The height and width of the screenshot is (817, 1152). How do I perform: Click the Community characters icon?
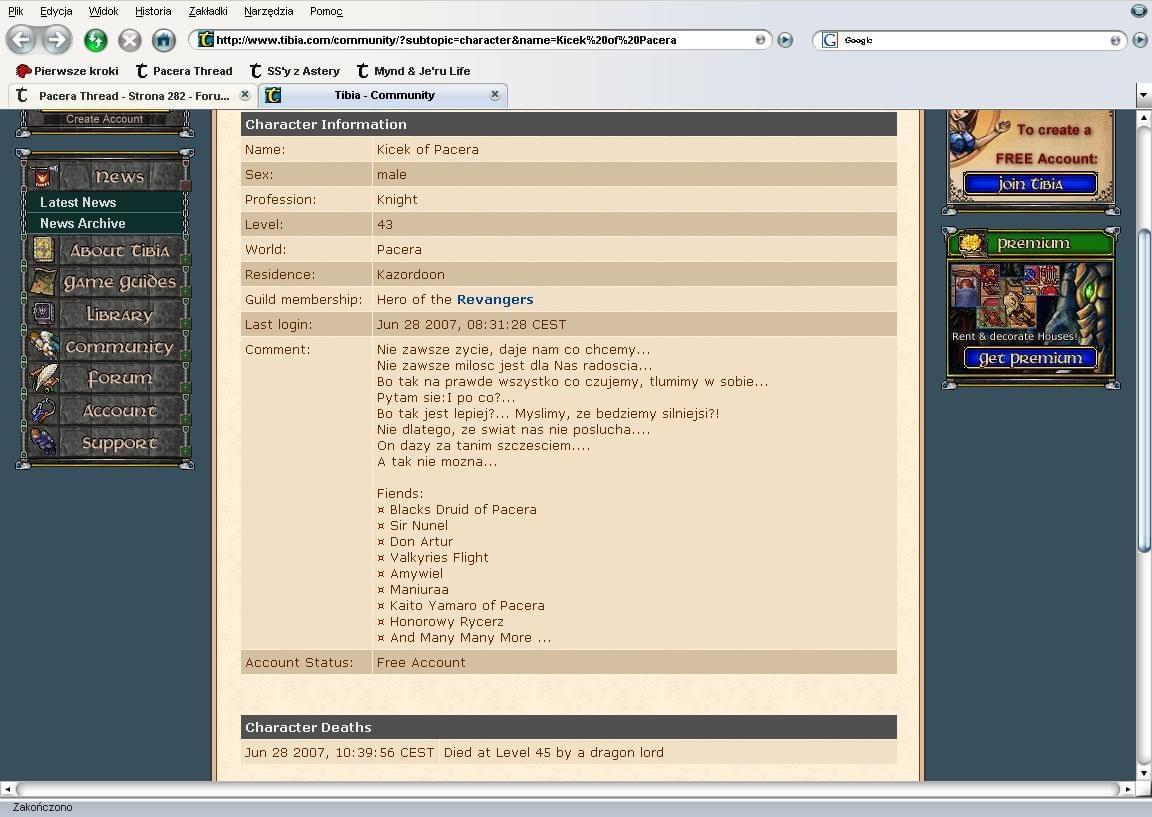43,345
